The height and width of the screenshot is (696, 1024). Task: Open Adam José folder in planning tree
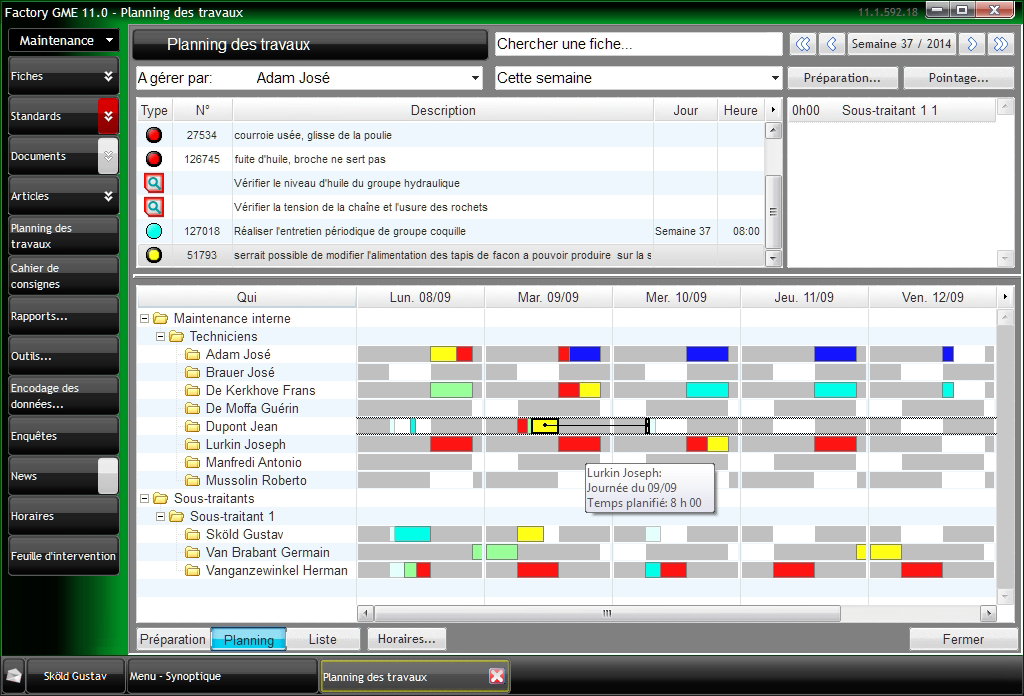click(x=192, y=355)
